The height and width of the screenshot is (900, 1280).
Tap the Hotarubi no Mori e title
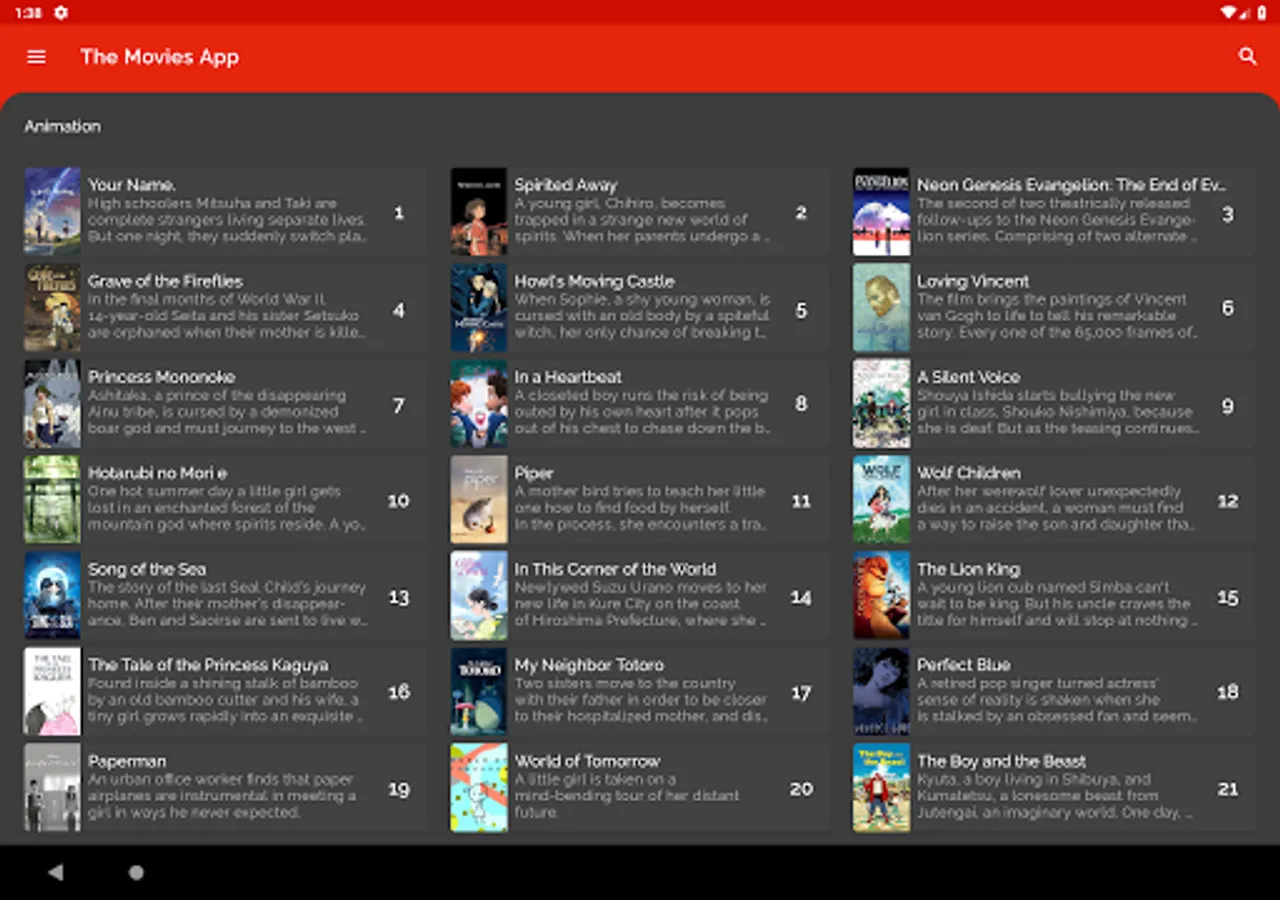158,473
